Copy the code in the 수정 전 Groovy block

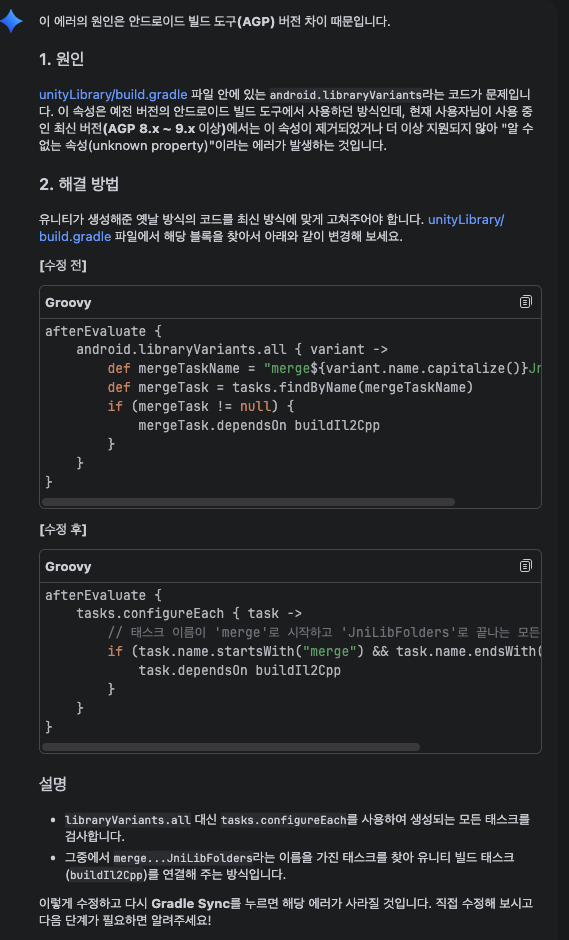click(525, 302)
